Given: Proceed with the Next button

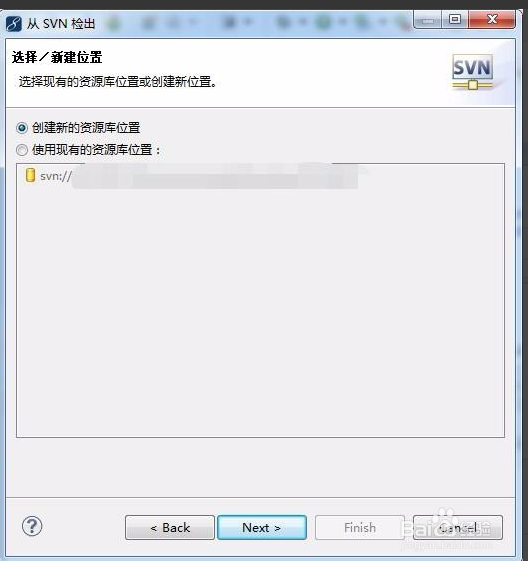Looking at the screenshot, I should [262, 527].
